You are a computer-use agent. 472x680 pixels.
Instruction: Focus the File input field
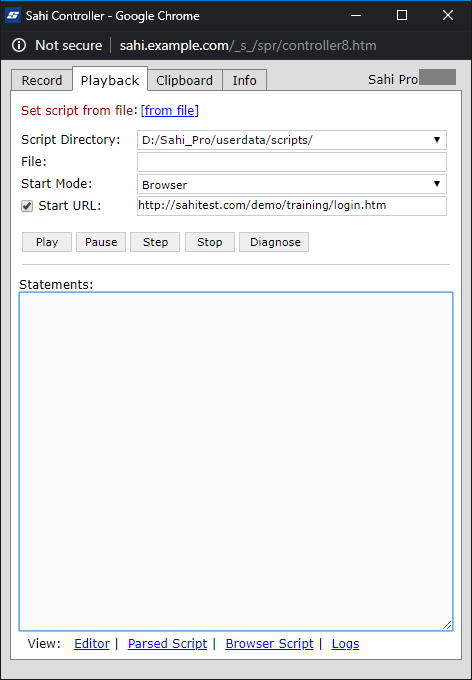(292, 162)
